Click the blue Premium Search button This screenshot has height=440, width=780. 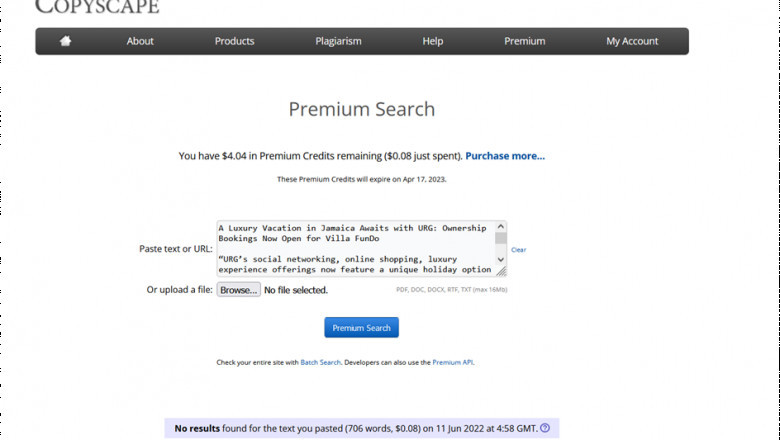point(361,328)
